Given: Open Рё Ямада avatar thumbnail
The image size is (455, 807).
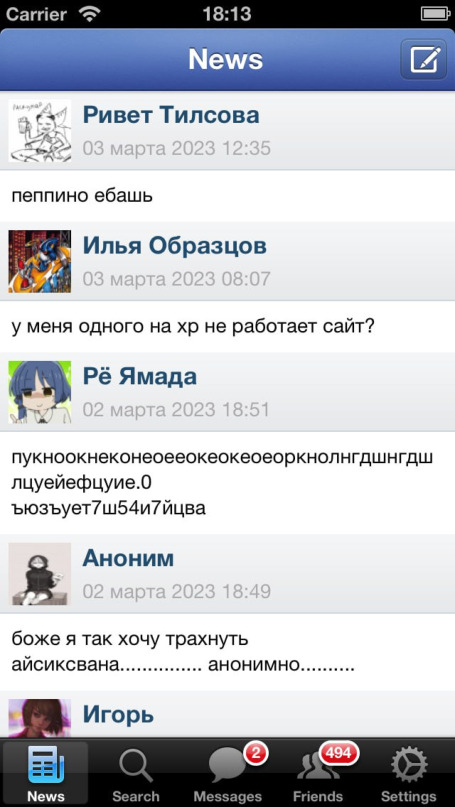Looking at the screenshot, I should [40, 392].
